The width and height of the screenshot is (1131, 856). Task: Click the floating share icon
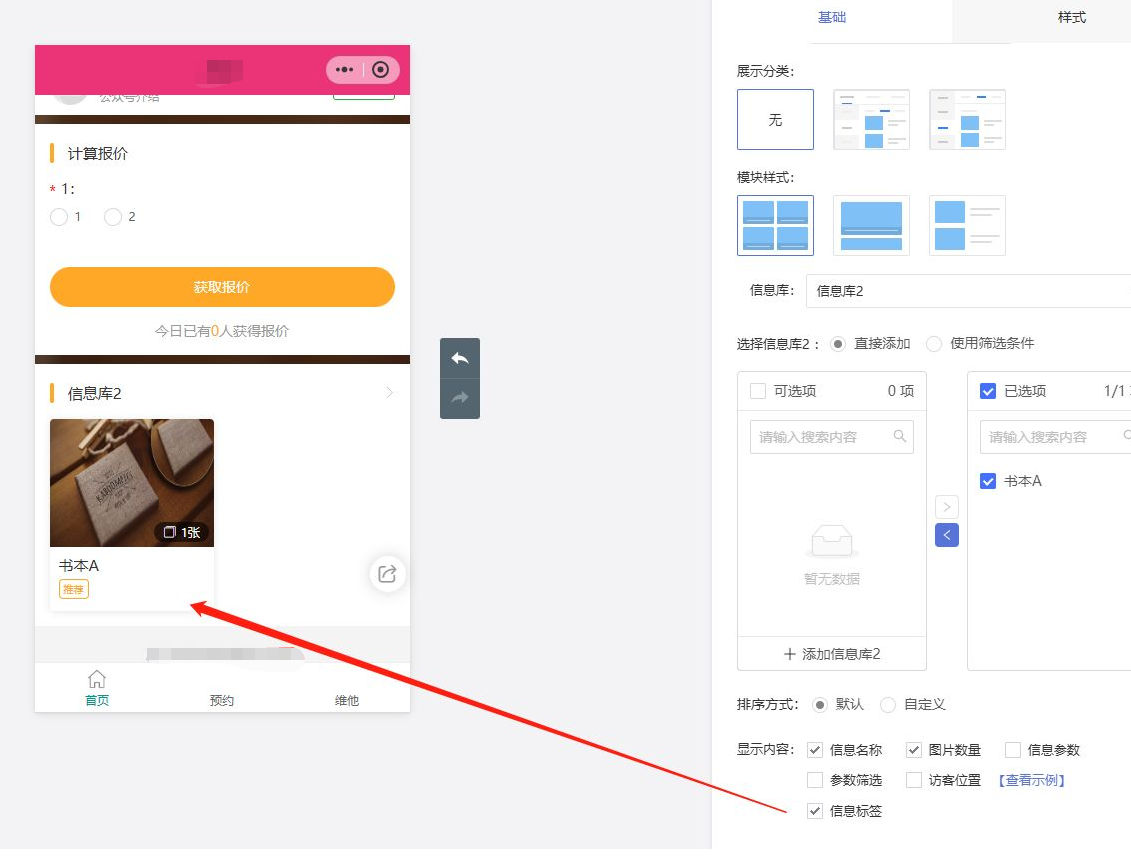pyautogui.click(x=387, y=574)
